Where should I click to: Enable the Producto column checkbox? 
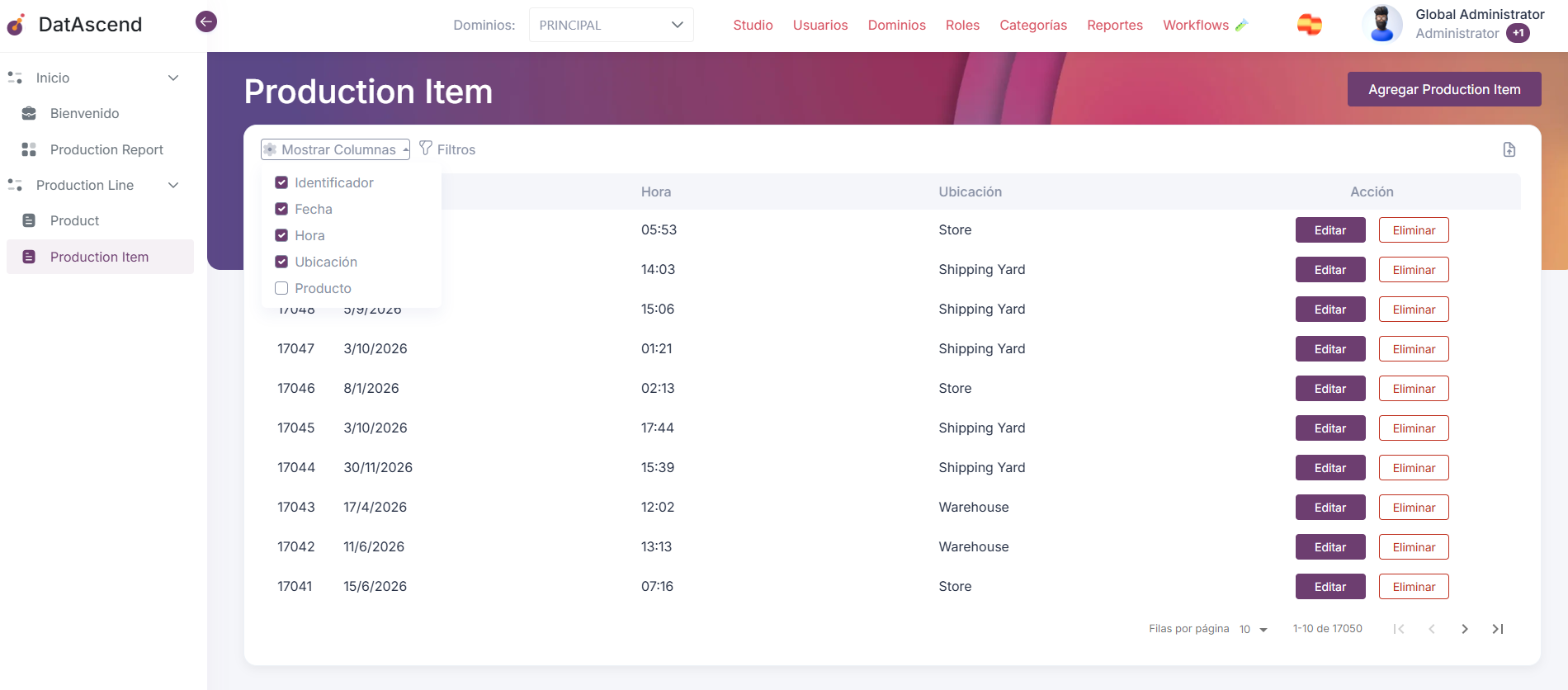[281, 288]
